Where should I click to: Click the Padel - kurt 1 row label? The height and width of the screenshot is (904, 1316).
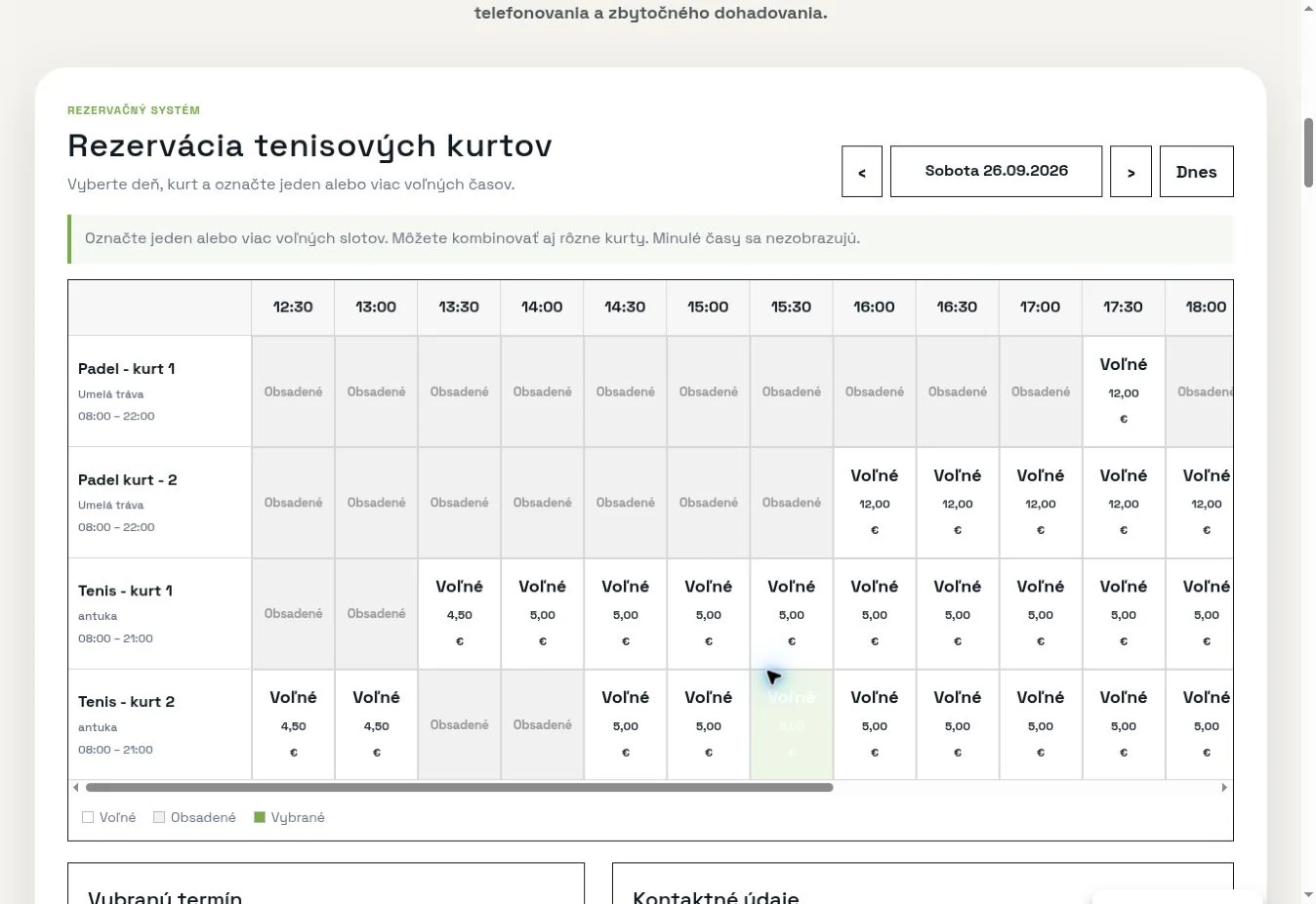pos(160,391)
